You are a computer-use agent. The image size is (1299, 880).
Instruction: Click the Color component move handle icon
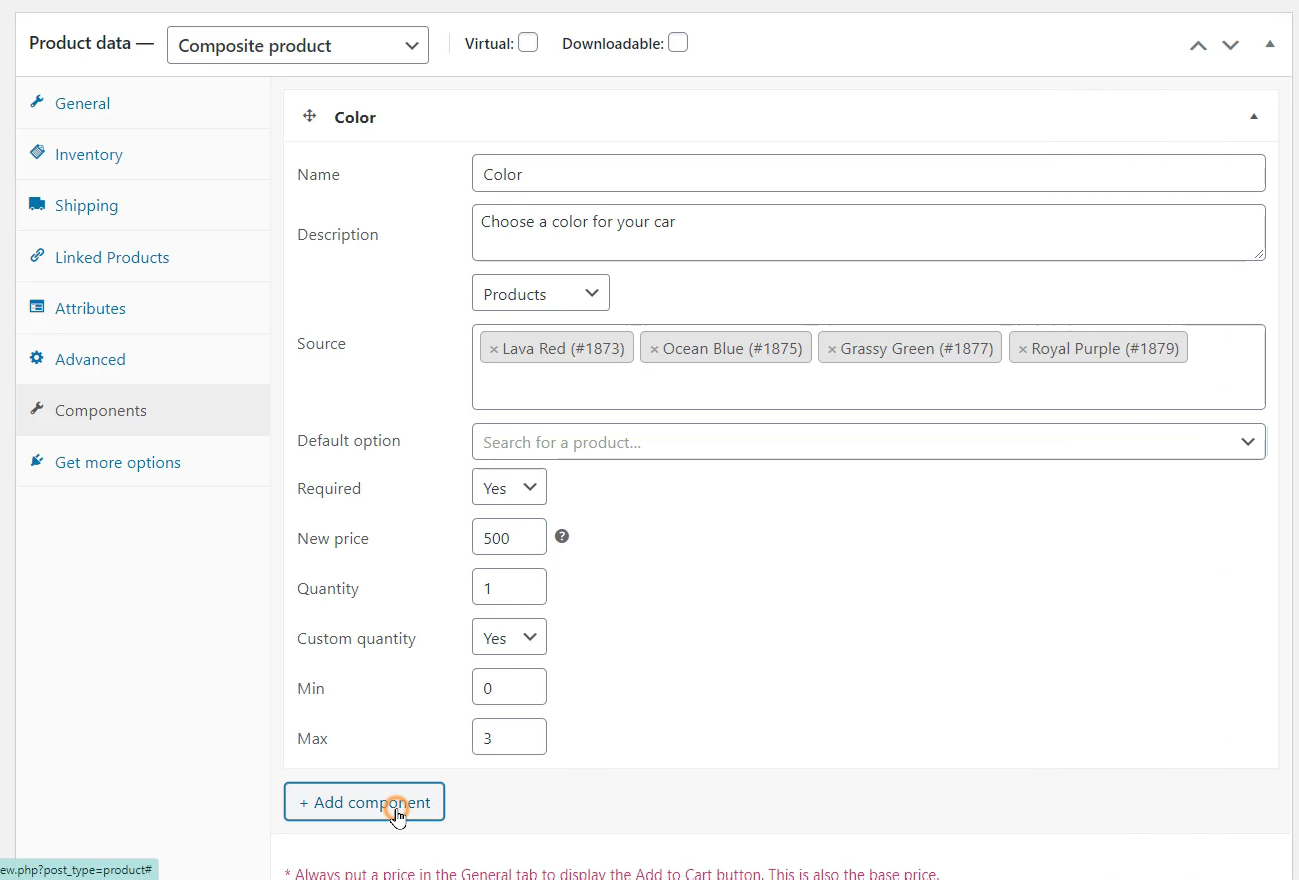[x=309, y=116]
